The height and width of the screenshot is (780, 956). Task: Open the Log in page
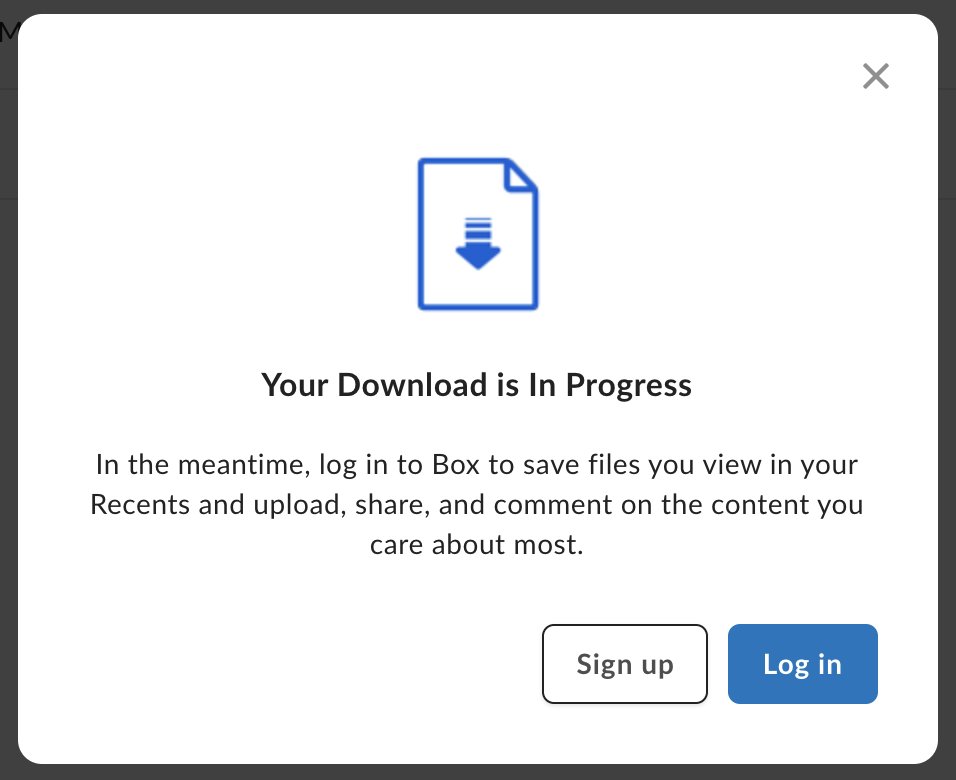[x=802, y=664]
